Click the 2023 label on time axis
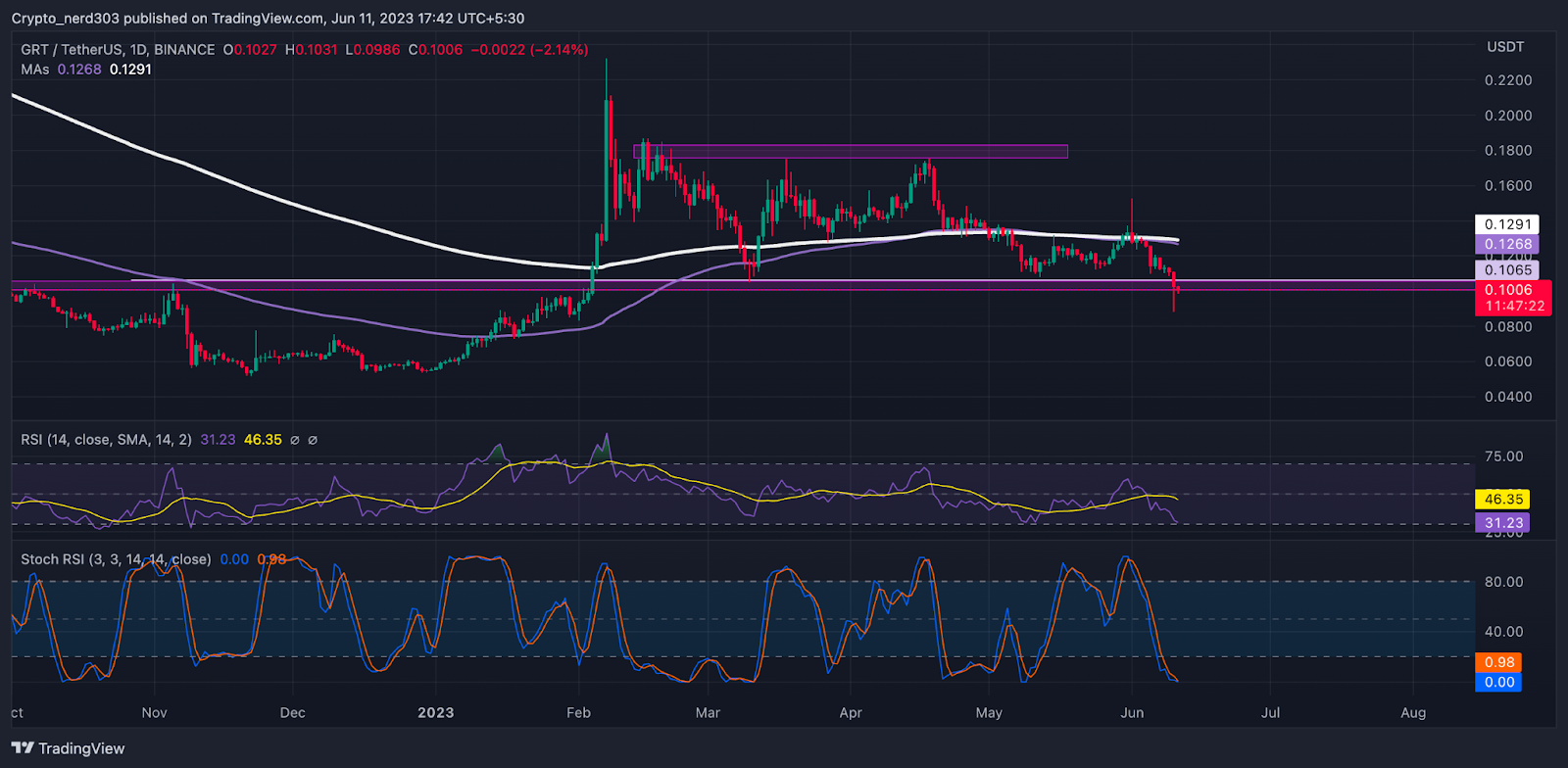 (x=435, y=713)
